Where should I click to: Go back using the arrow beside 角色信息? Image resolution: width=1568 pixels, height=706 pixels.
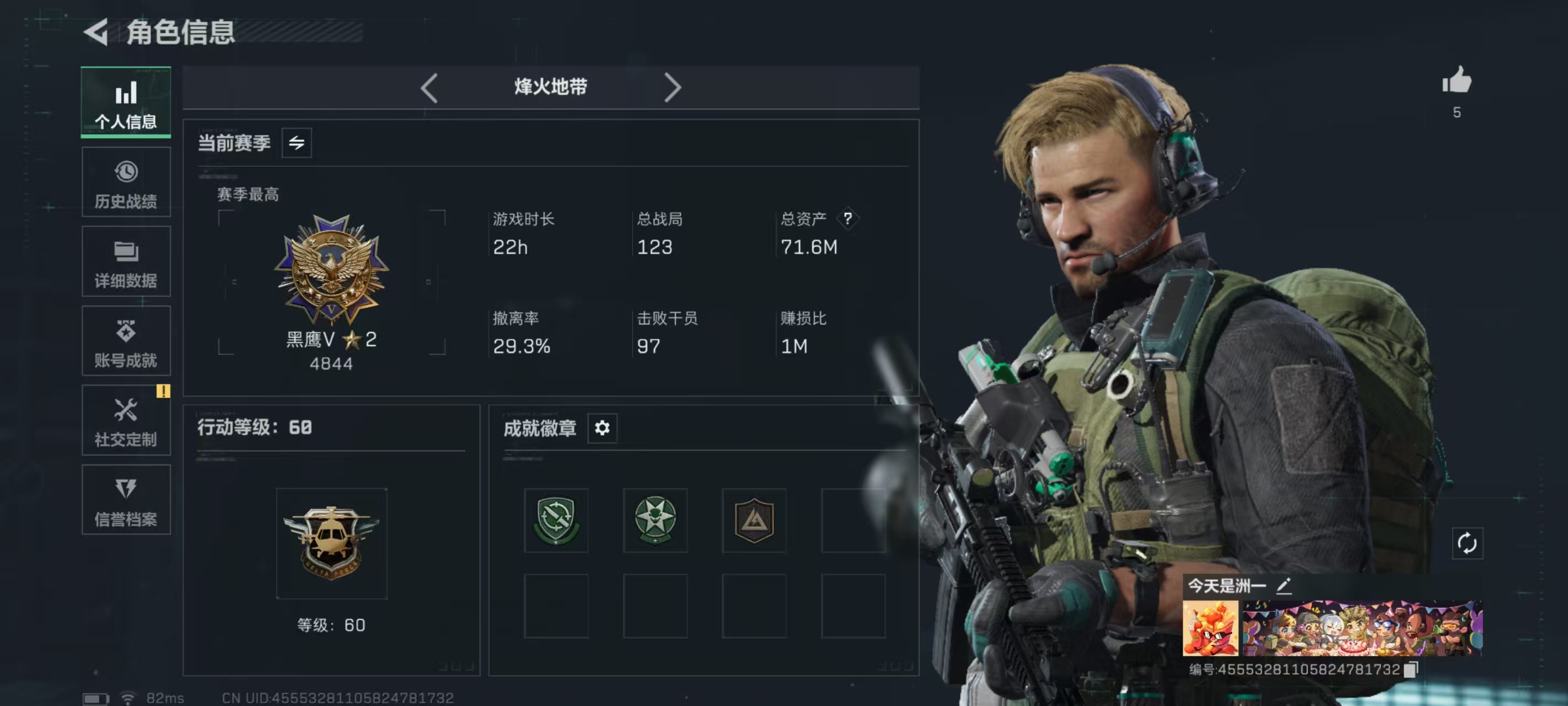click(x=95, y=31)
